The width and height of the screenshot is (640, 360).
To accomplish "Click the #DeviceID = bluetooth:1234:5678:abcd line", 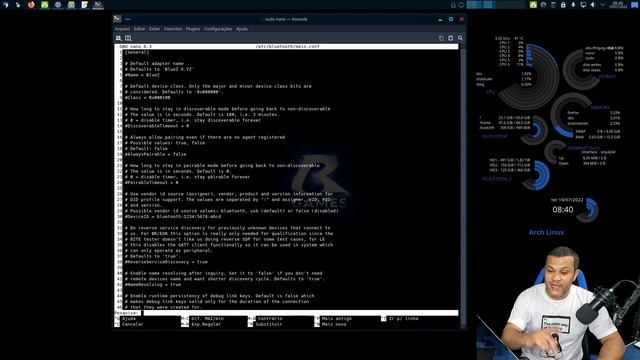I will [x=173, y=217].
